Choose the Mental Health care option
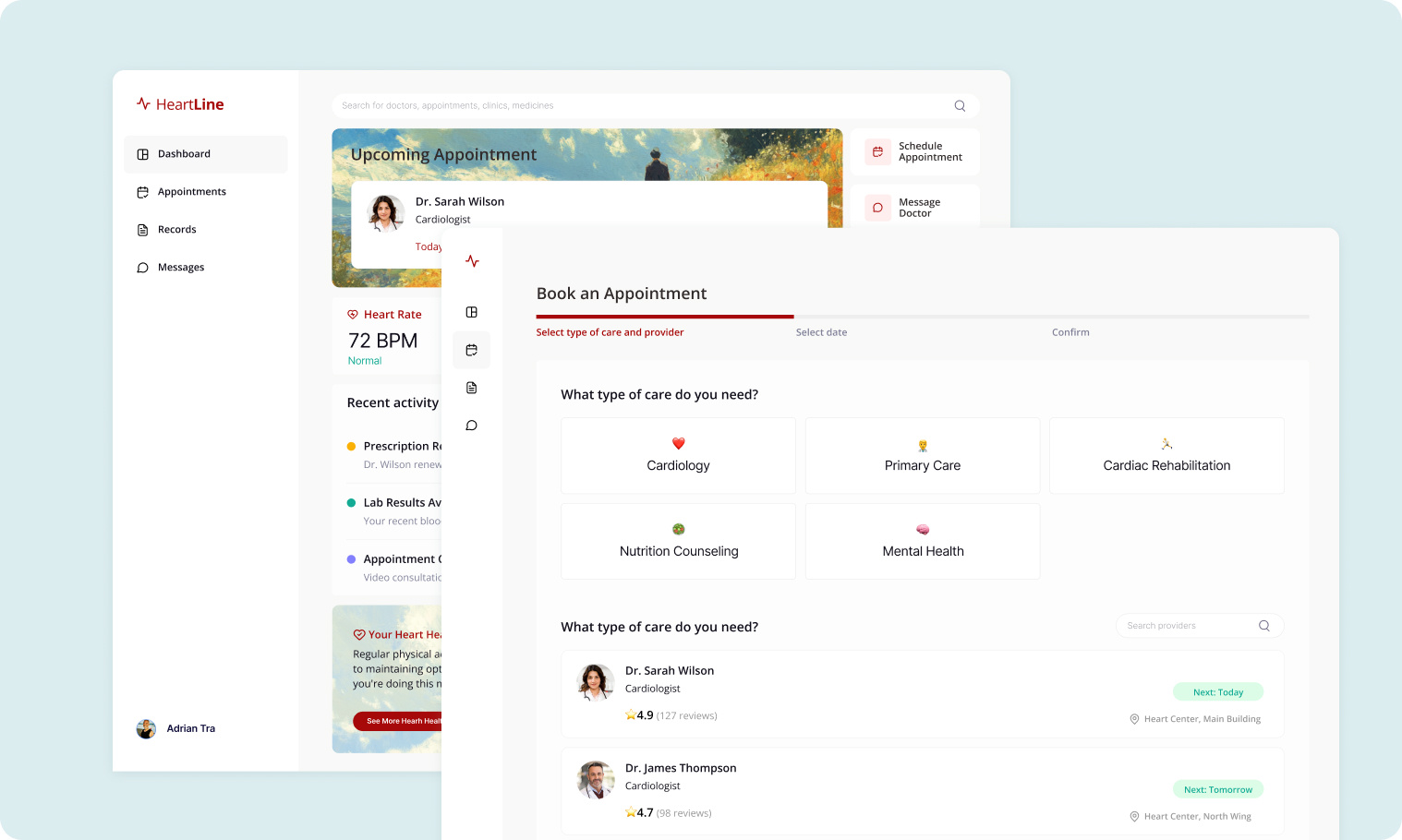 (923, 541)
